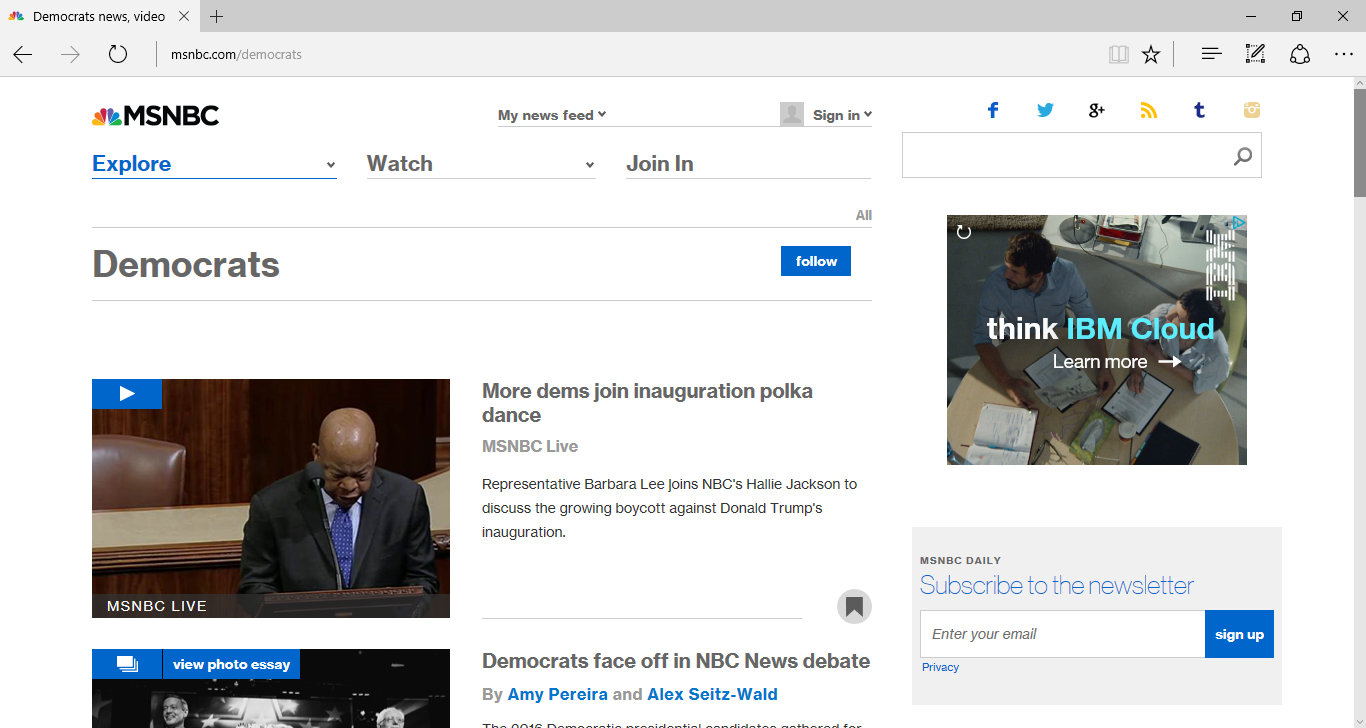The height and width of the screenshot is (728, 1366).
Task: Click the newsletter sign up button
Action: (1239, 634)
